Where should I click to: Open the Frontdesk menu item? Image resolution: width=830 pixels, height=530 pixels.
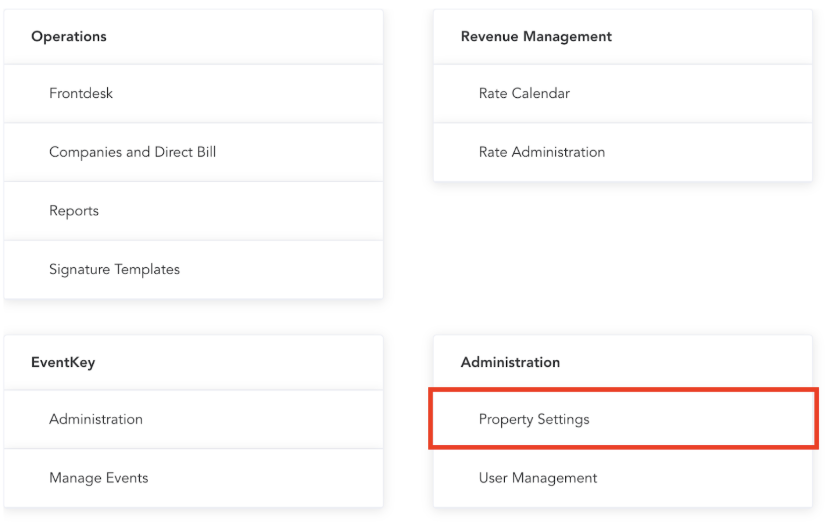[81, 93]
